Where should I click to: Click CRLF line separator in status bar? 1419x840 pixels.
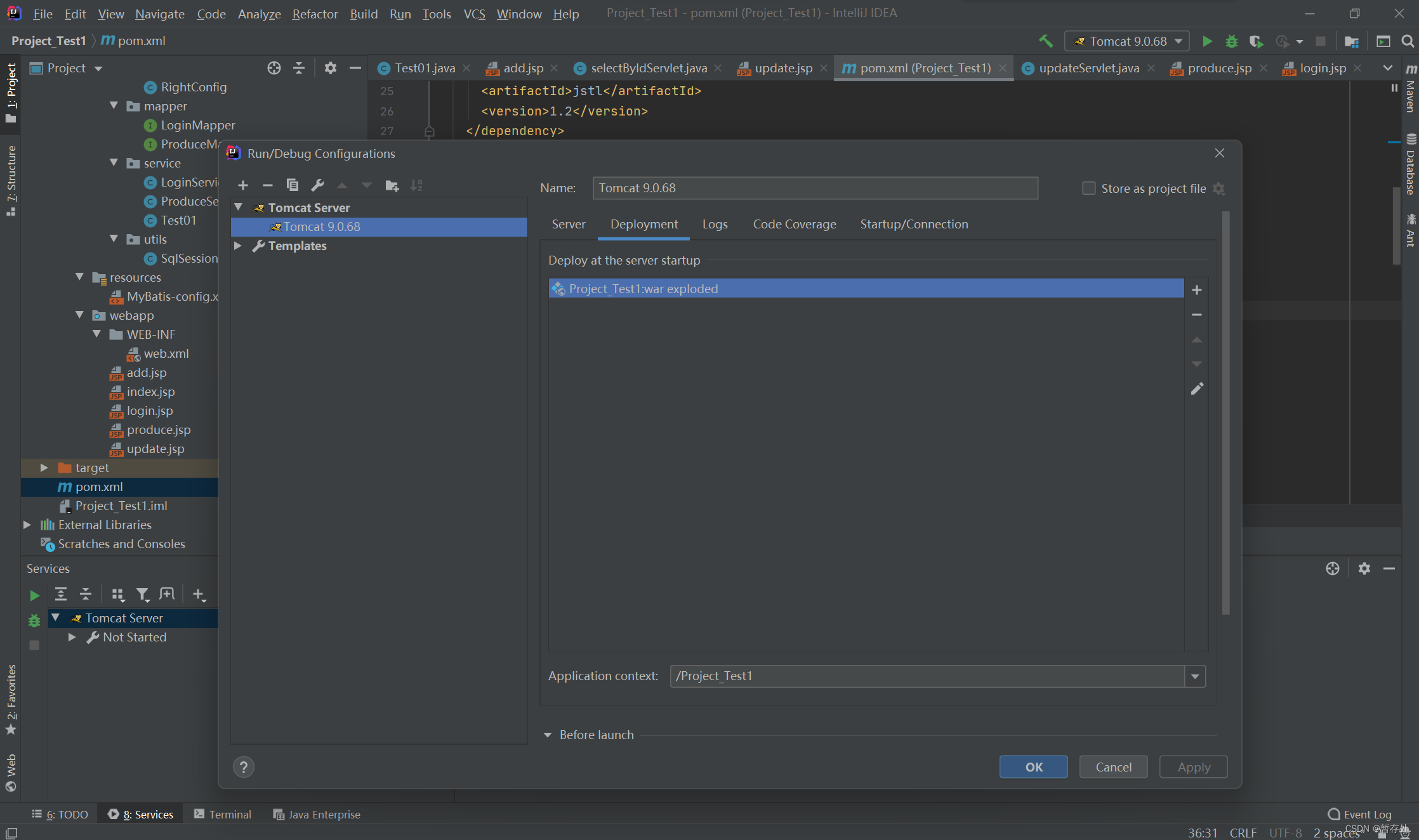click(1243, 832)
